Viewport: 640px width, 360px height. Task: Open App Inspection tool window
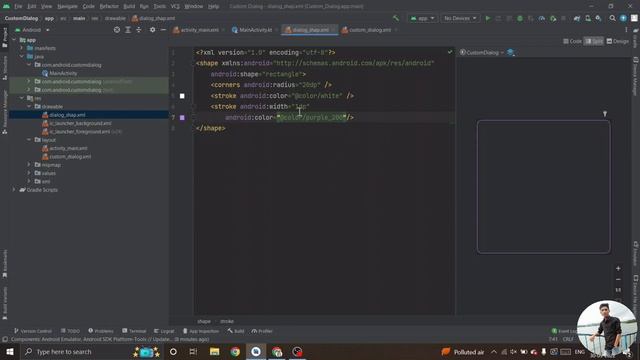[x=201, y=331]
